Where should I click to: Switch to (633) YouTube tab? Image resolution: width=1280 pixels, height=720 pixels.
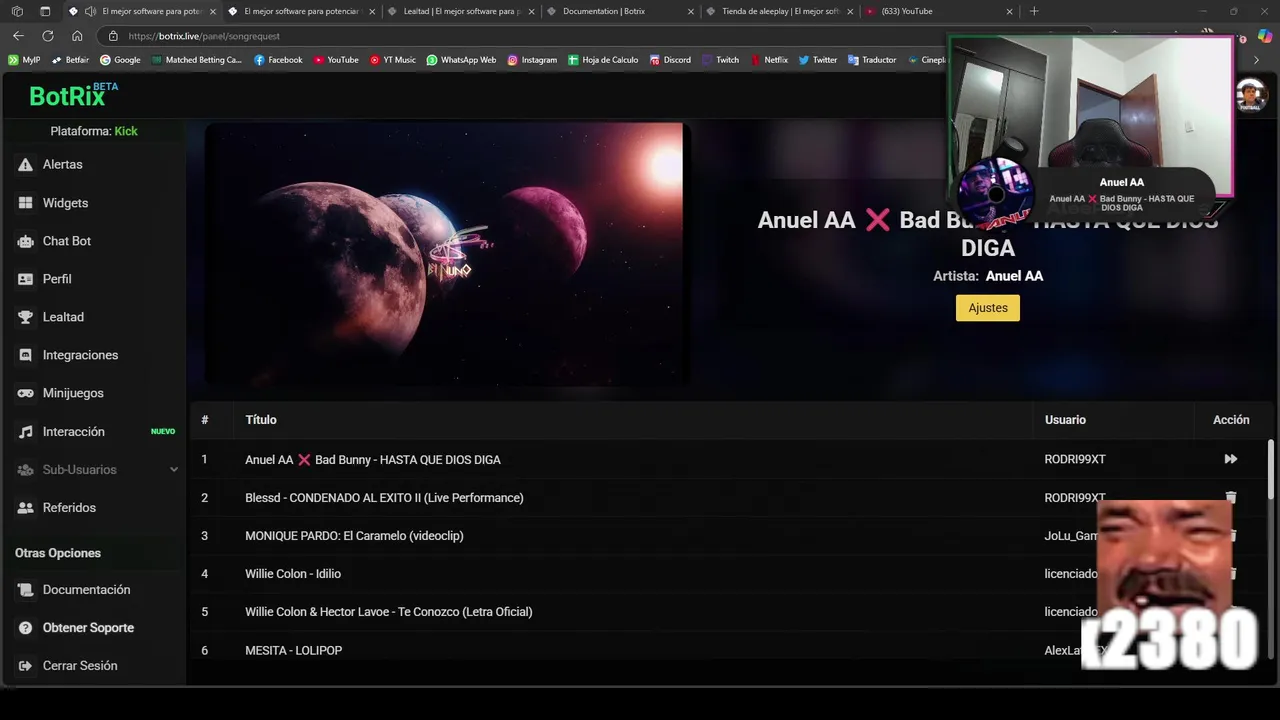tap(939, 11)
